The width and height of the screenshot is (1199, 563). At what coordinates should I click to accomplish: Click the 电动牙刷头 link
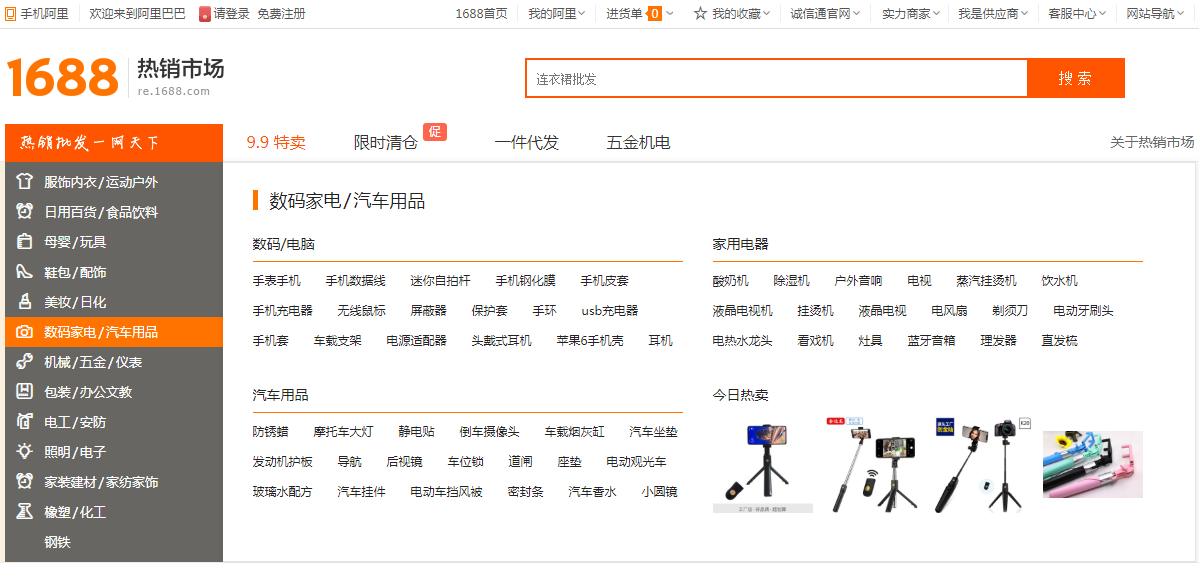(x=1084, y=311)
